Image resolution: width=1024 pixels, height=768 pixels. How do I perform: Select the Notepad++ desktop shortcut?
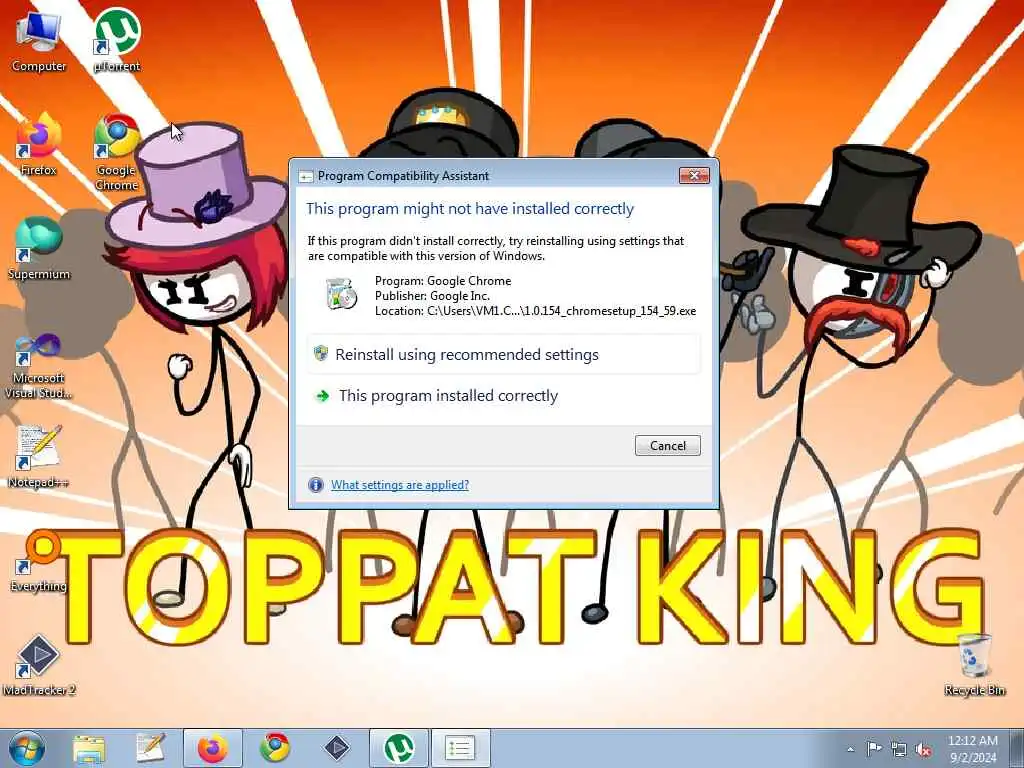[39, 456]
